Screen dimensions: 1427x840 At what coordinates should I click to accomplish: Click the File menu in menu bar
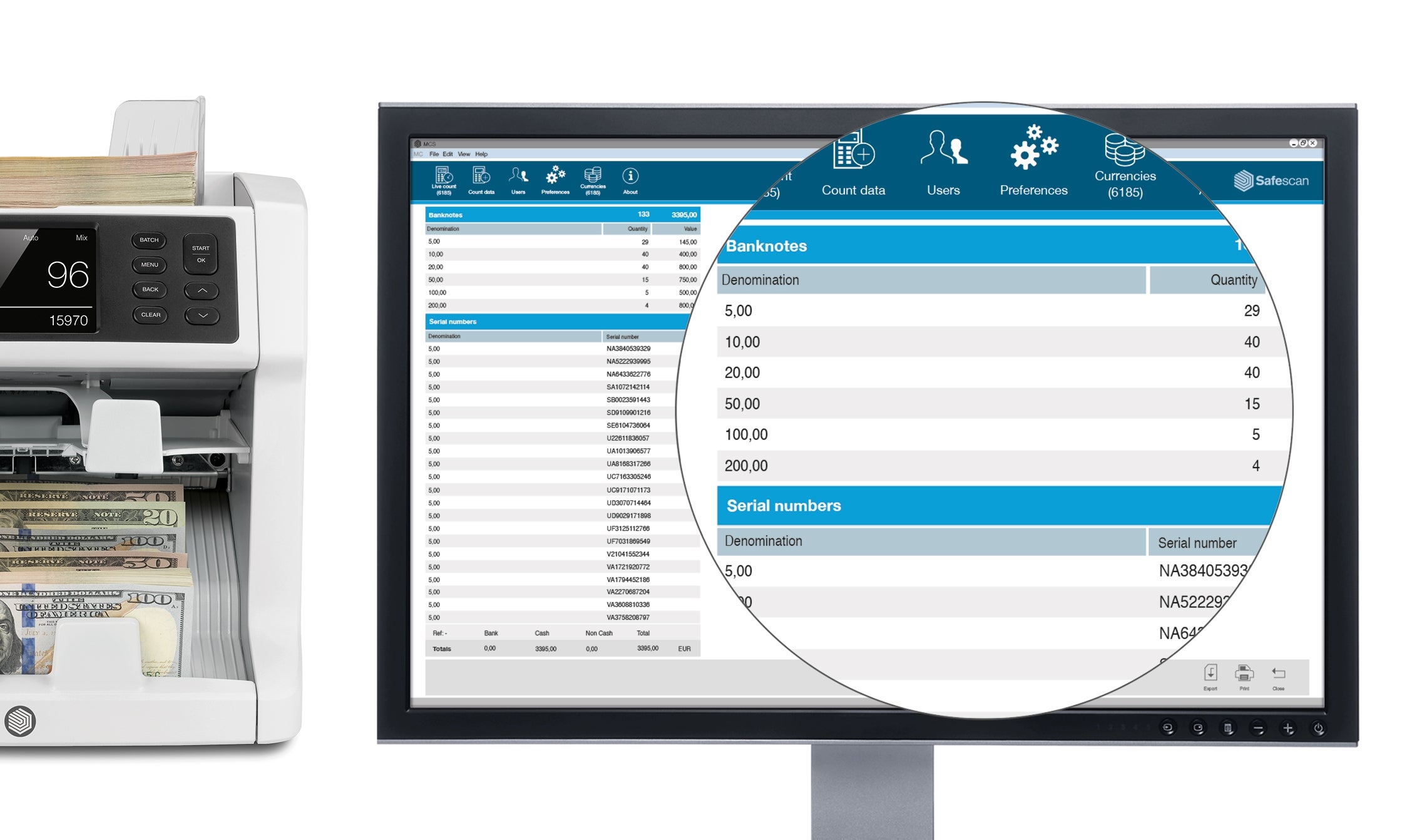pyautogui.click(x=437, y=155)
